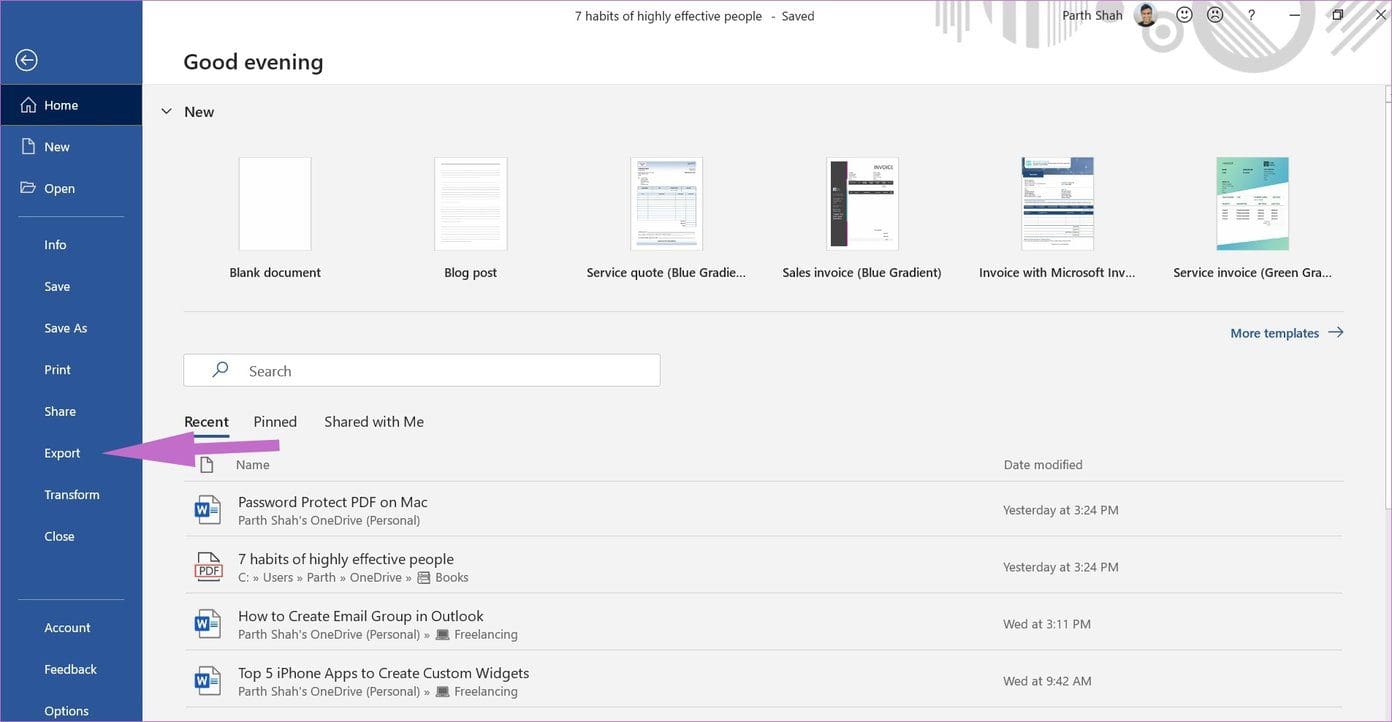Send a frown feedback via sad face icon
This screenshot has height=722, width=1392.
coord(1215,15)
